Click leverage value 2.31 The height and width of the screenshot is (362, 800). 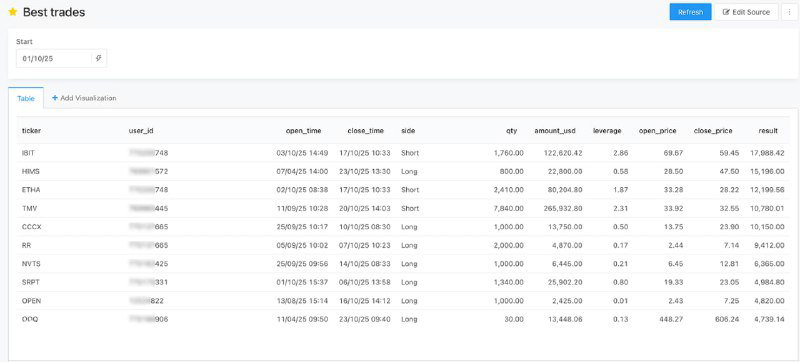pyautogui.click(x=621, y=208)
